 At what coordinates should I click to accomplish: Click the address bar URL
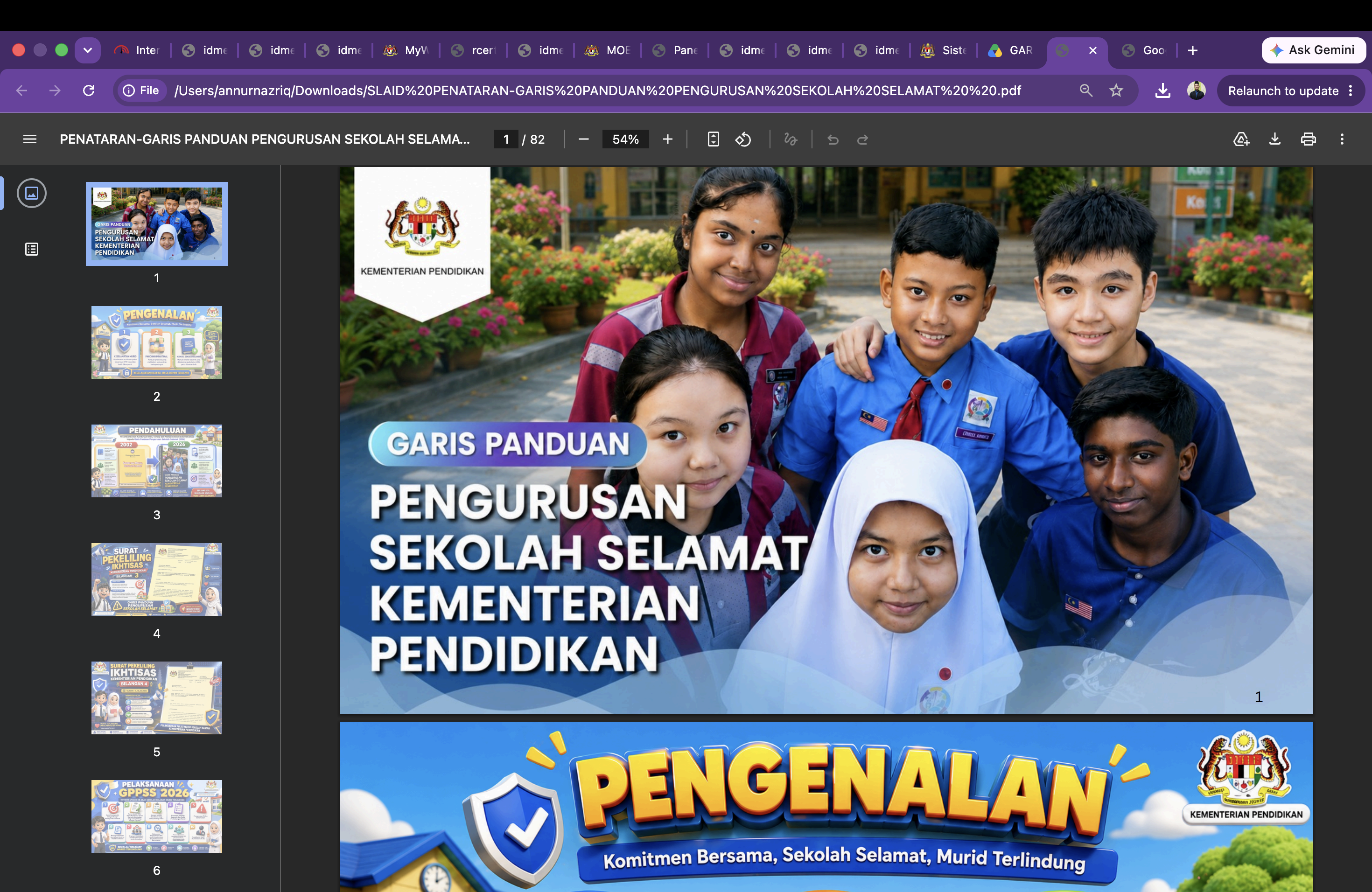coord(597,91)
